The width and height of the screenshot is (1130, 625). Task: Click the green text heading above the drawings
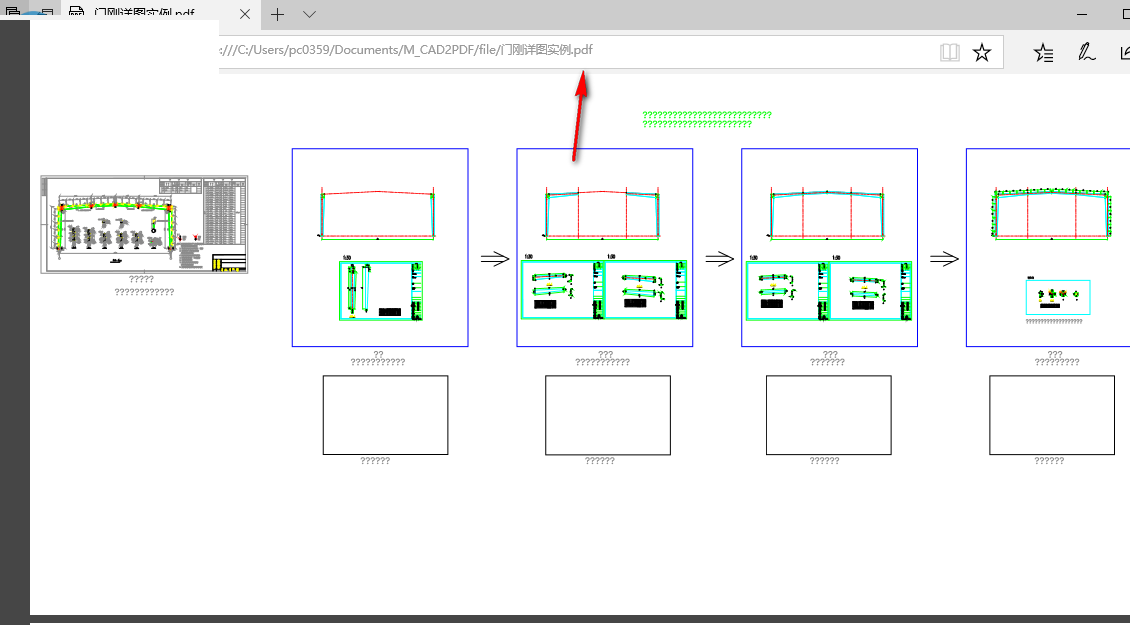click(705, 118)
